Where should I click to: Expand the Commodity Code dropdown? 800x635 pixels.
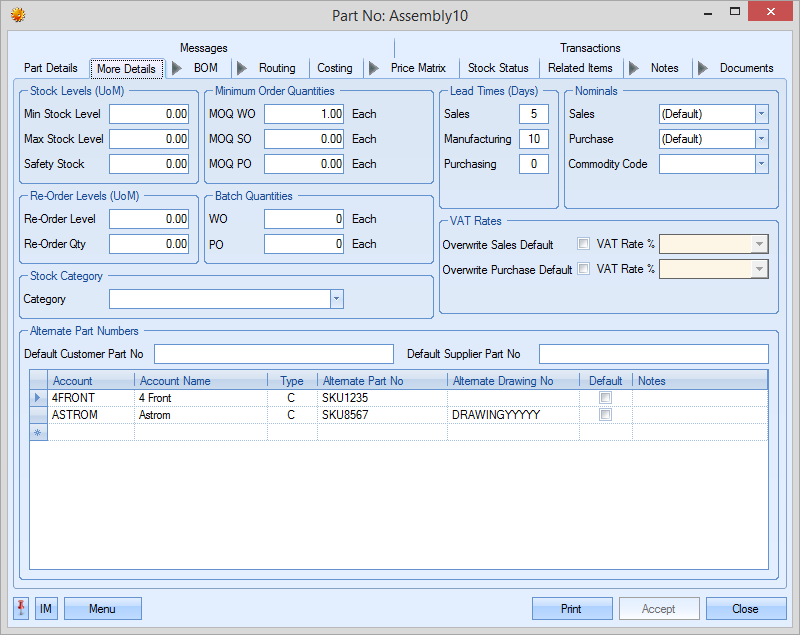tap(761, 164)
